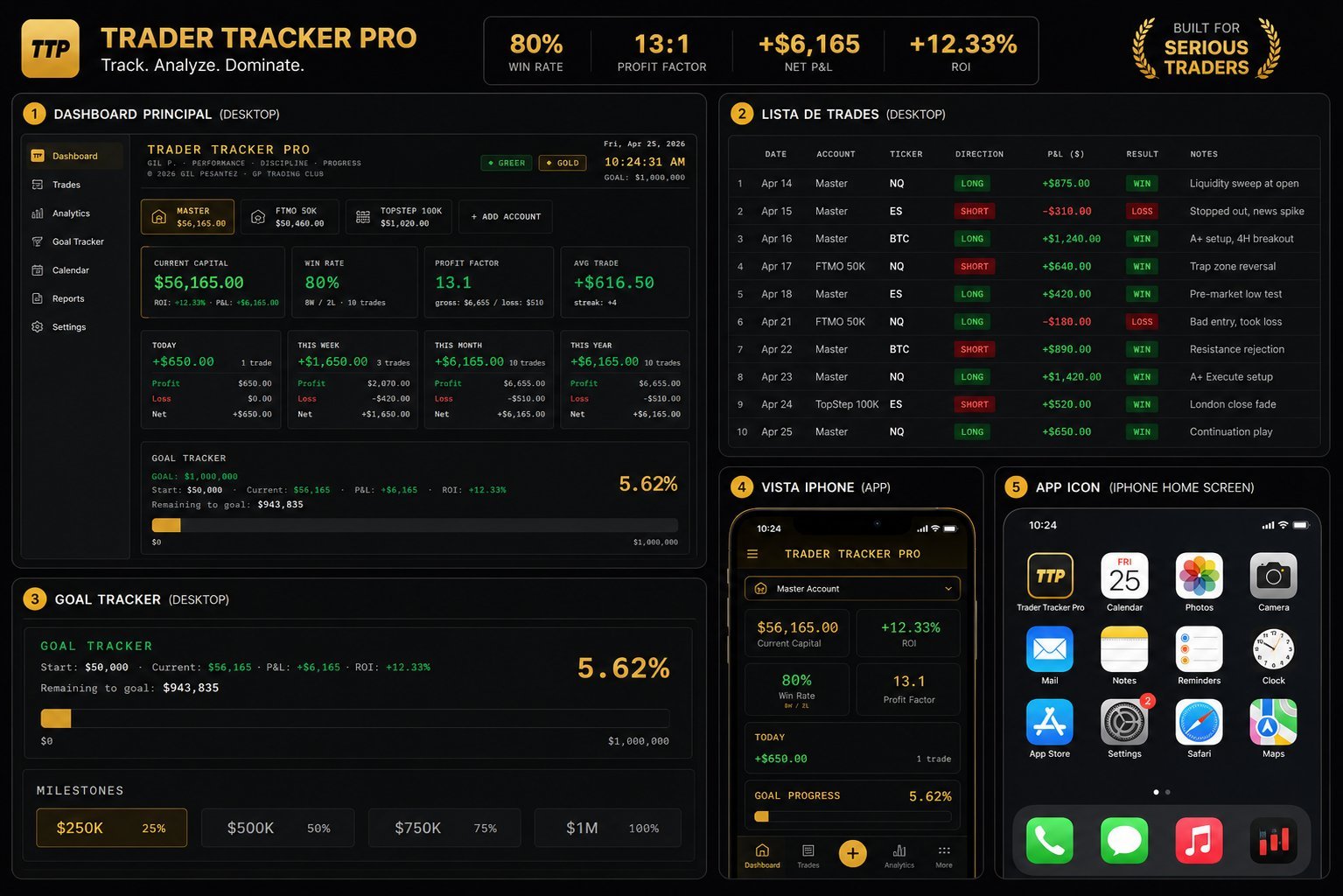Click the 10:24:31 AM clock readout
The width and height of the screenshot is (1343, 896).
coord(644,162)
